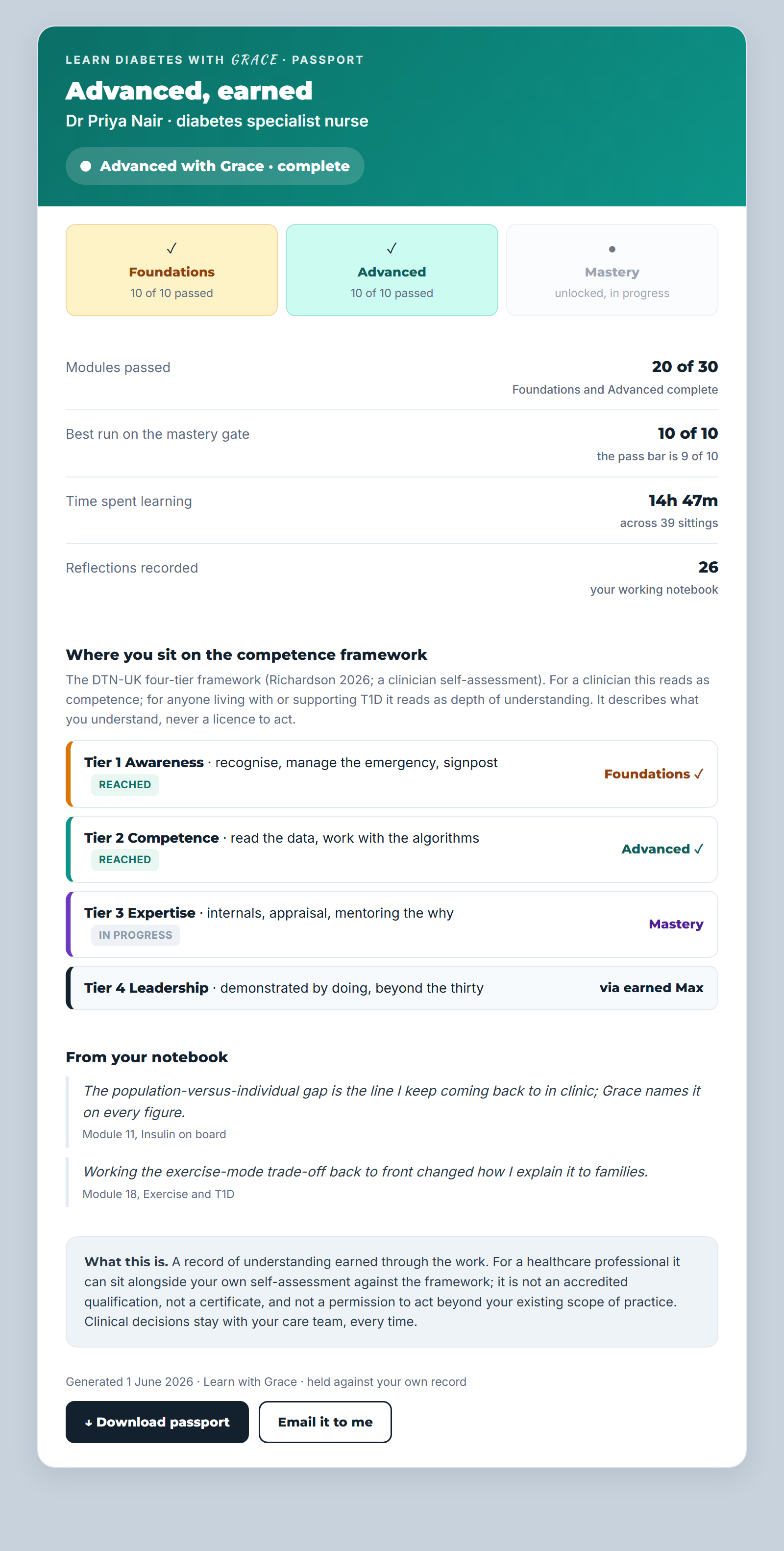Click the Mastery card dot icon
This screenshot has height=1551, width=784.
(612, 249)
